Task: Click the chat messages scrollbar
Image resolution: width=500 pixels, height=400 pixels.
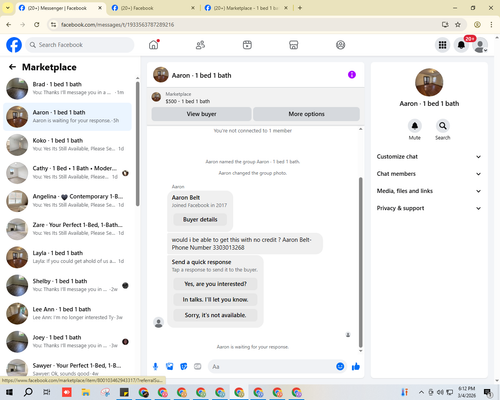Action: [360, 262]
